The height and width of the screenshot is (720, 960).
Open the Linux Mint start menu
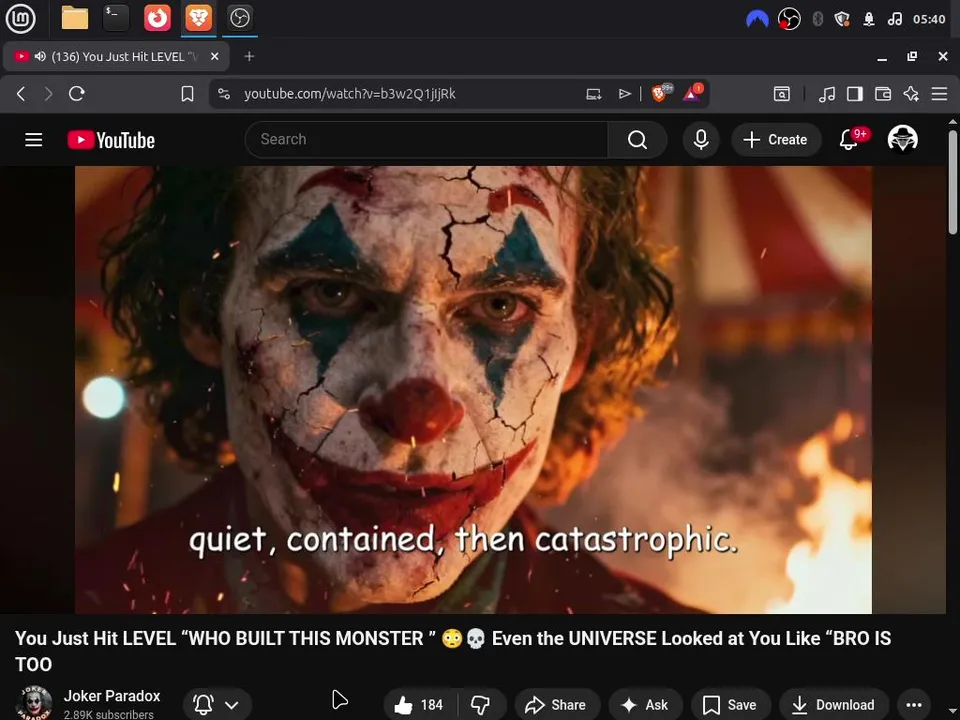(x=20, y=18)
